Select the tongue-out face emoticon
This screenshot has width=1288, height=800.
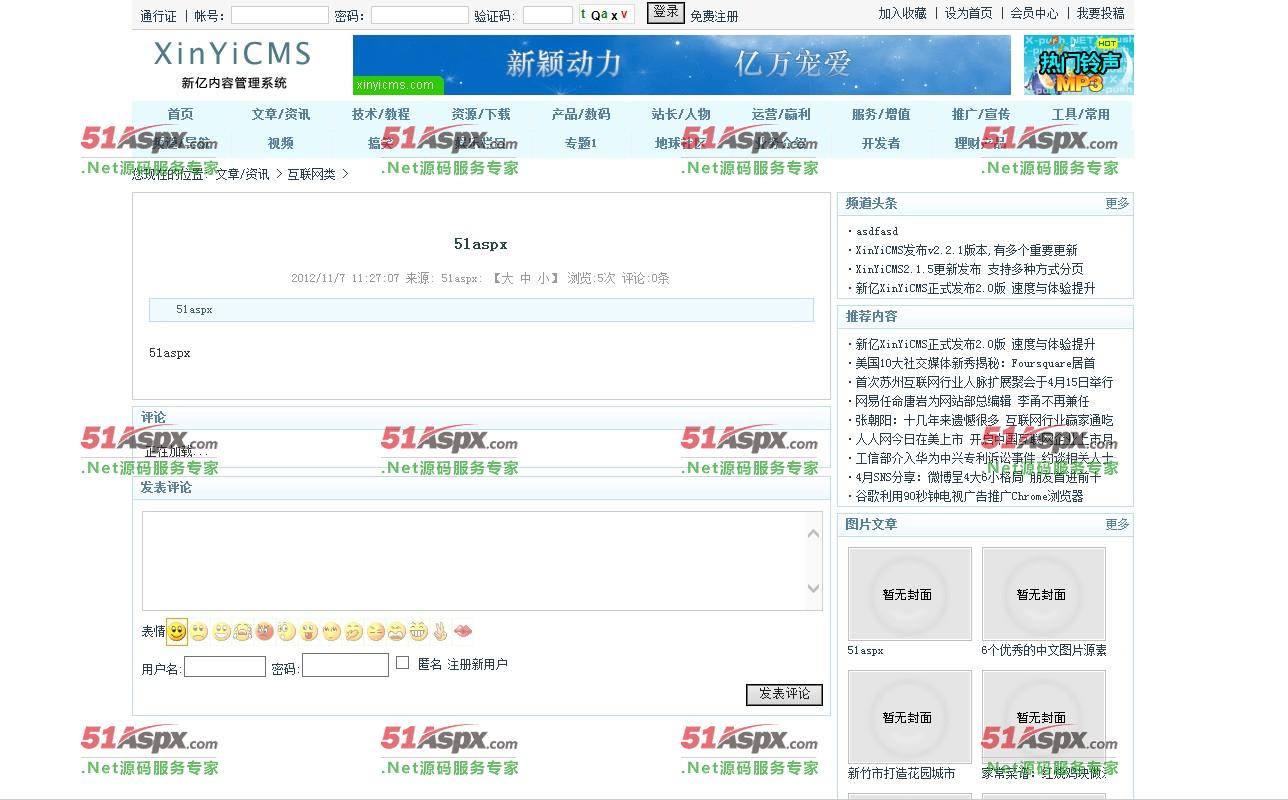308,632
